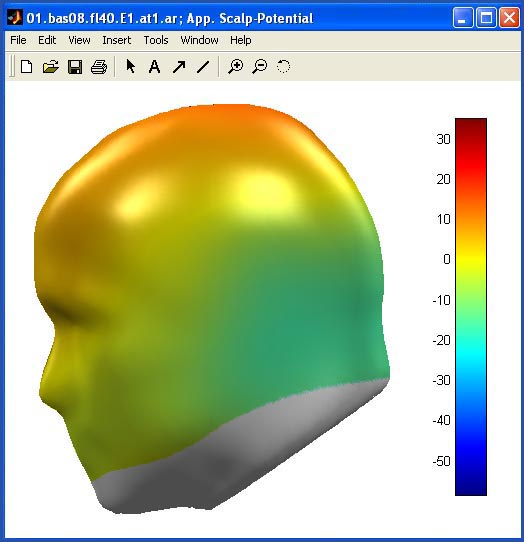Open a file with the folder icon

[x=50, y=66]
